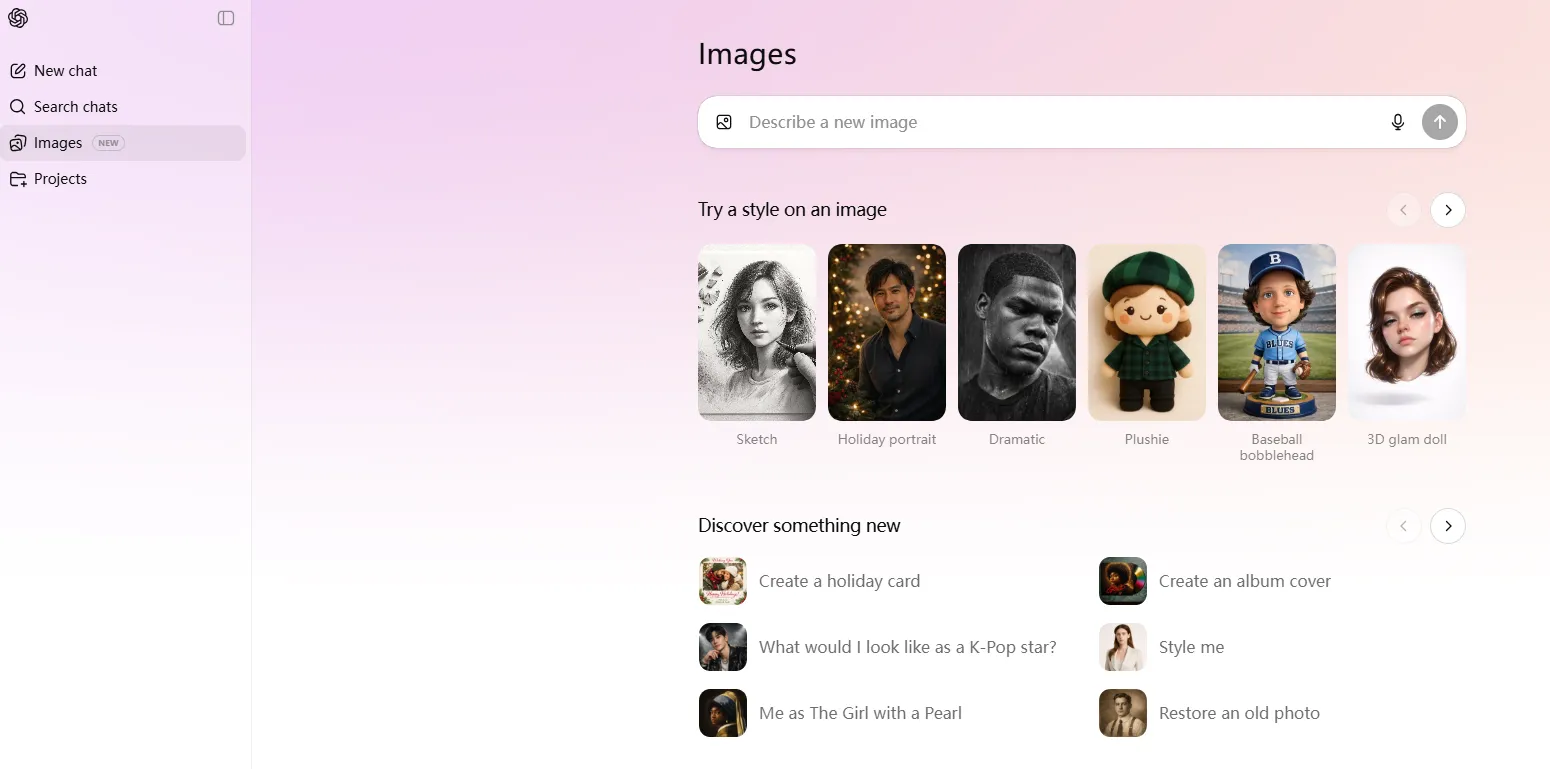Viewport: 1550px width, 769px height.
Task: Click the right arrow next to Discover something new
Action: point(1447,525)
